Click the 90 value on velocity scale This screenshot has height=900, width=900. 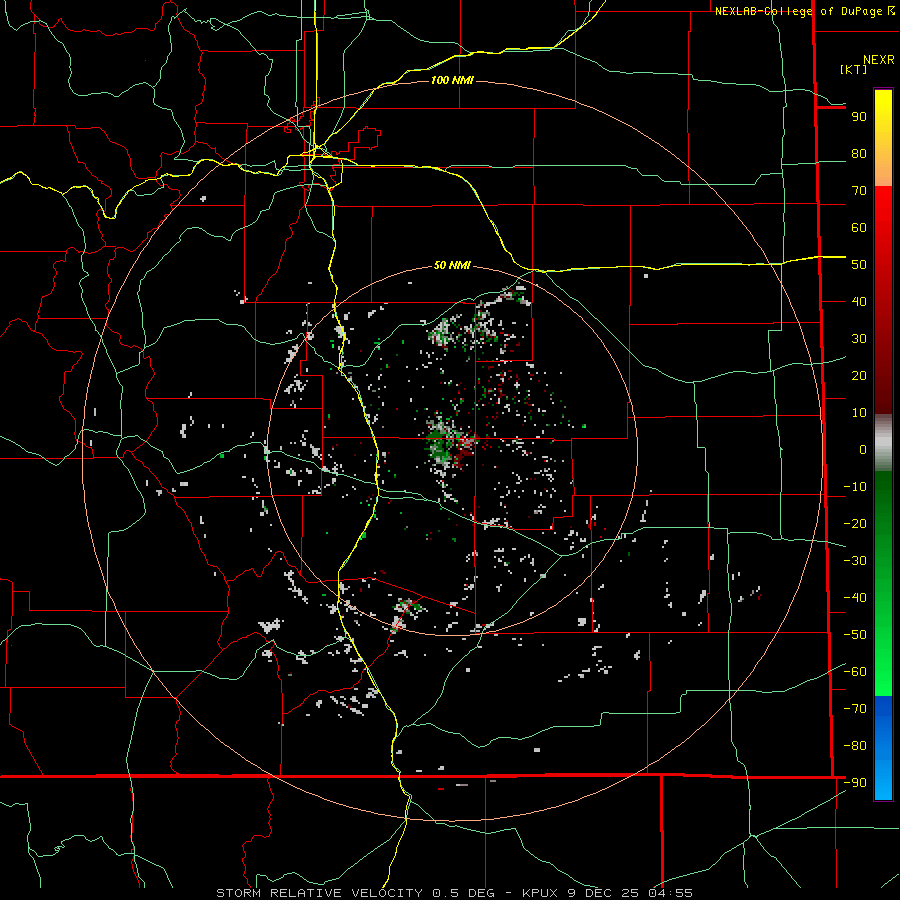pyautogui.click(x=859, y=117)
